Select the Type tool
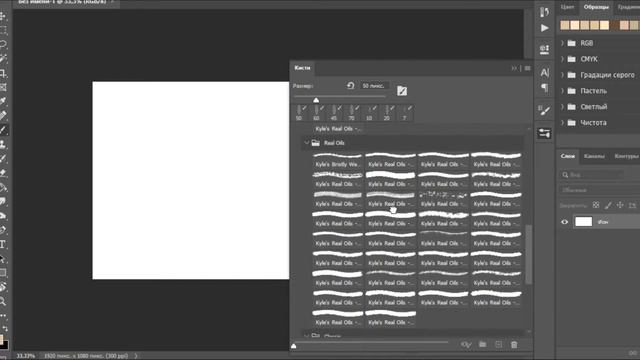640x360 pixels. tap(3, 244)
